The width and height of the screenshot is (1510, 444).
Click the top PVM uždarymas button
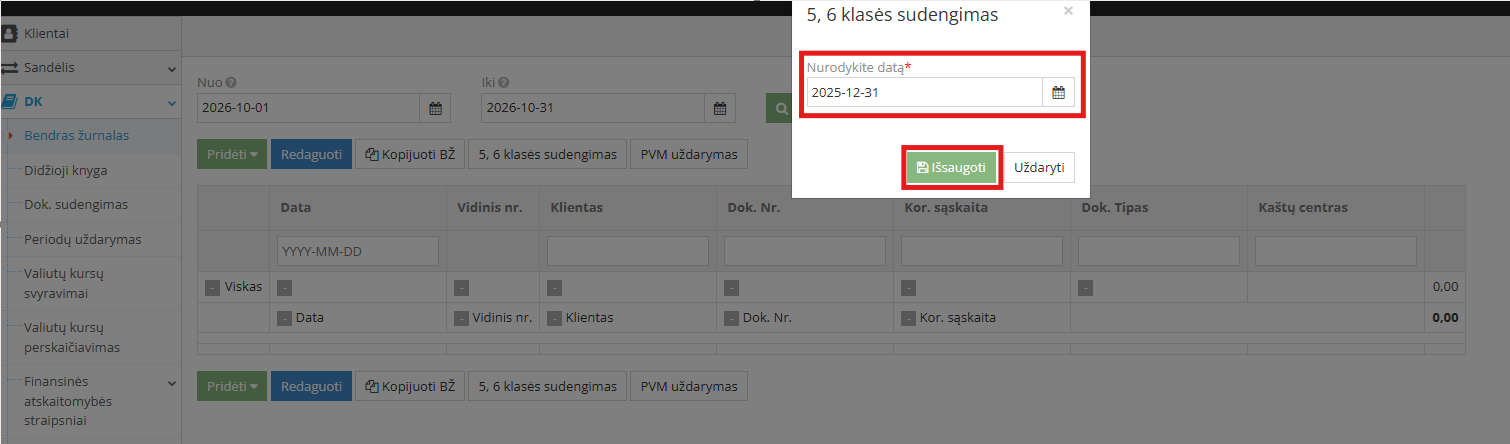689,154
